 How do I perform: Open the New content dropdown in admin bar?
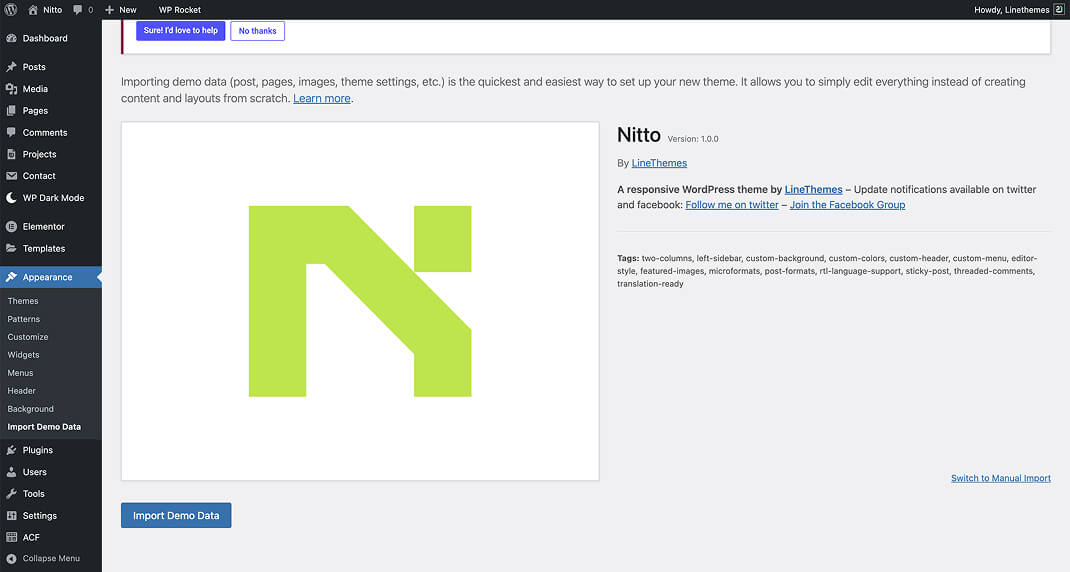[120, 9]
